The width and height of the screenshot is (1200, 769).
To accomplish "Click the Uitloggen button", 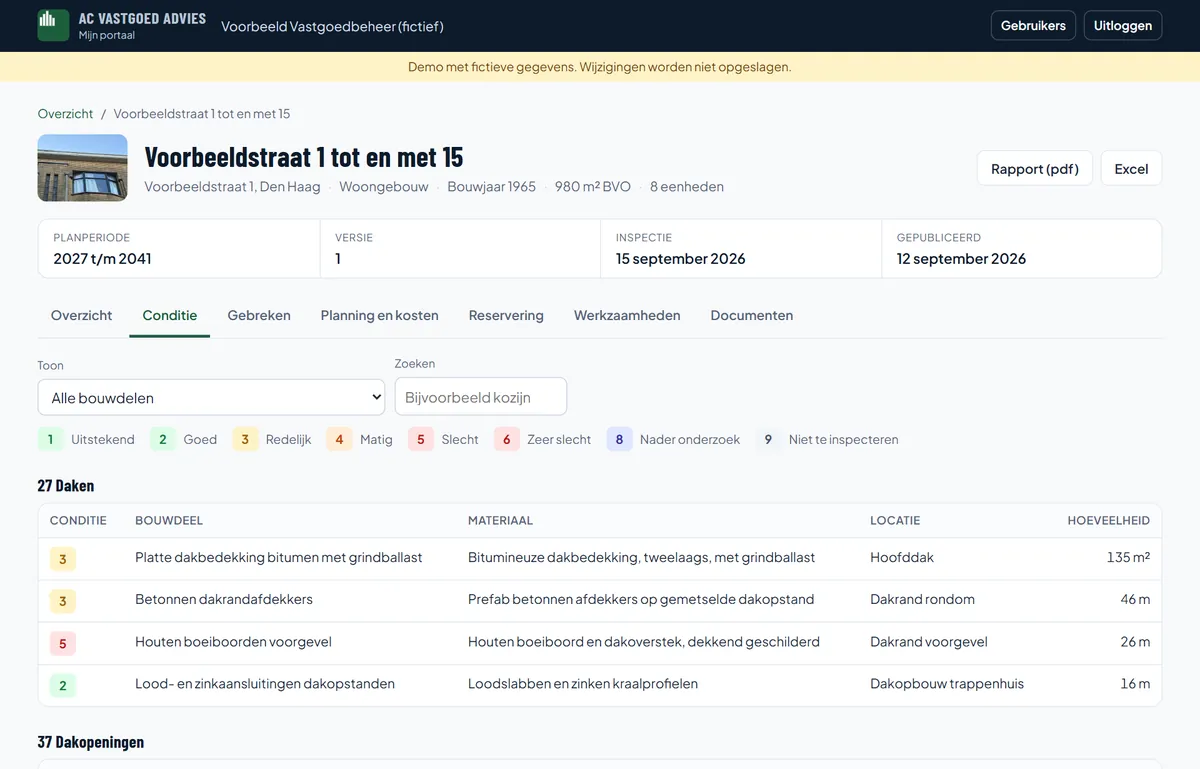I will pos(1123,25).
